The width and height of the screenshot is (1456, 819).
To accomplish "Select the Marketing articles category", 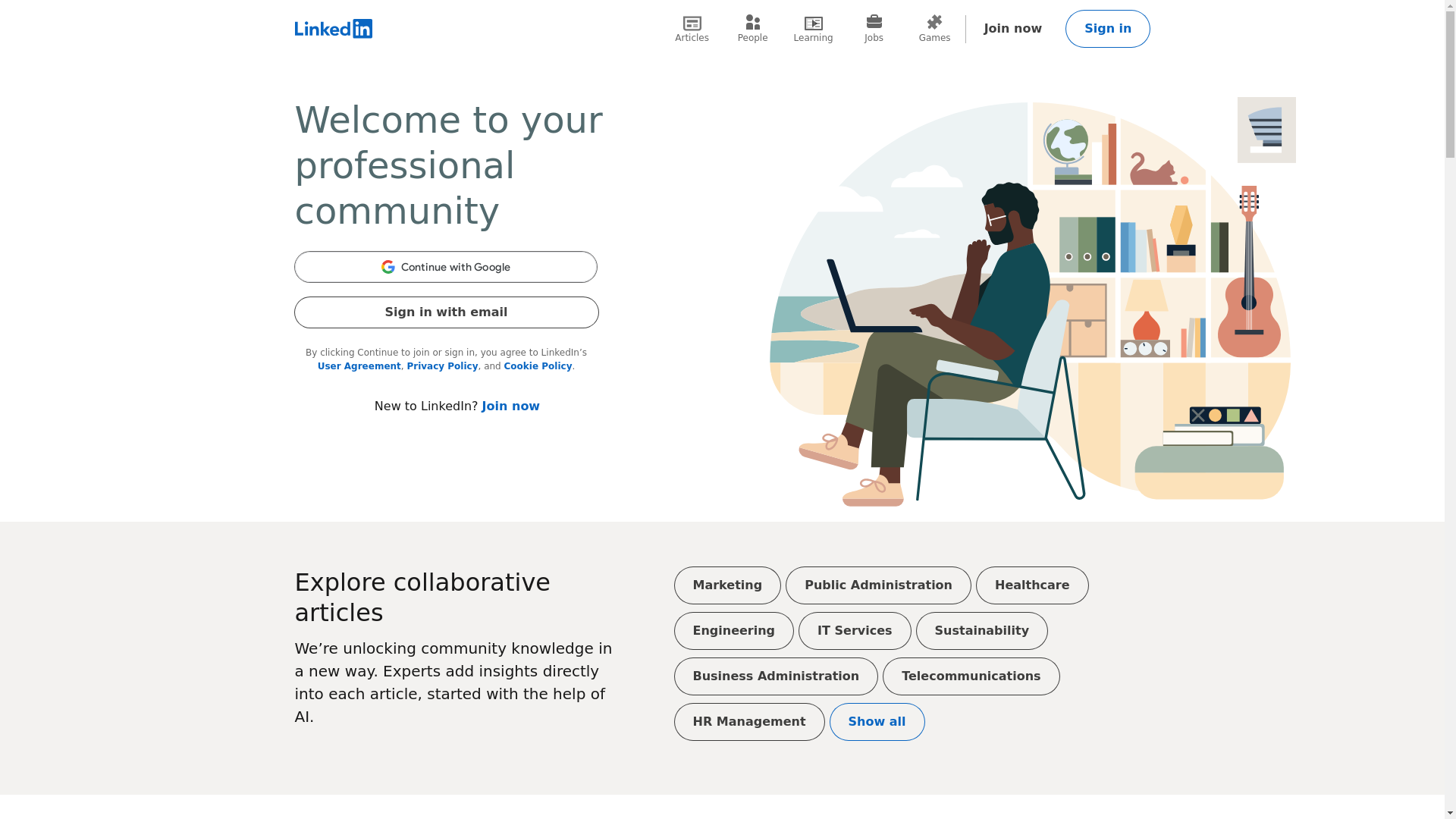I will [726, 585].
